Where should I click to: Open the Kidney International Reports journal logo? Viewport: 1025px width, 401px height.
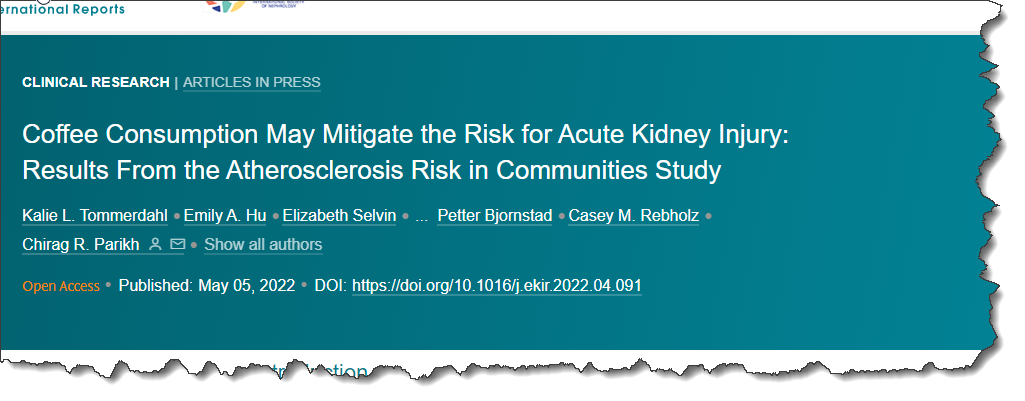point(63,9)
